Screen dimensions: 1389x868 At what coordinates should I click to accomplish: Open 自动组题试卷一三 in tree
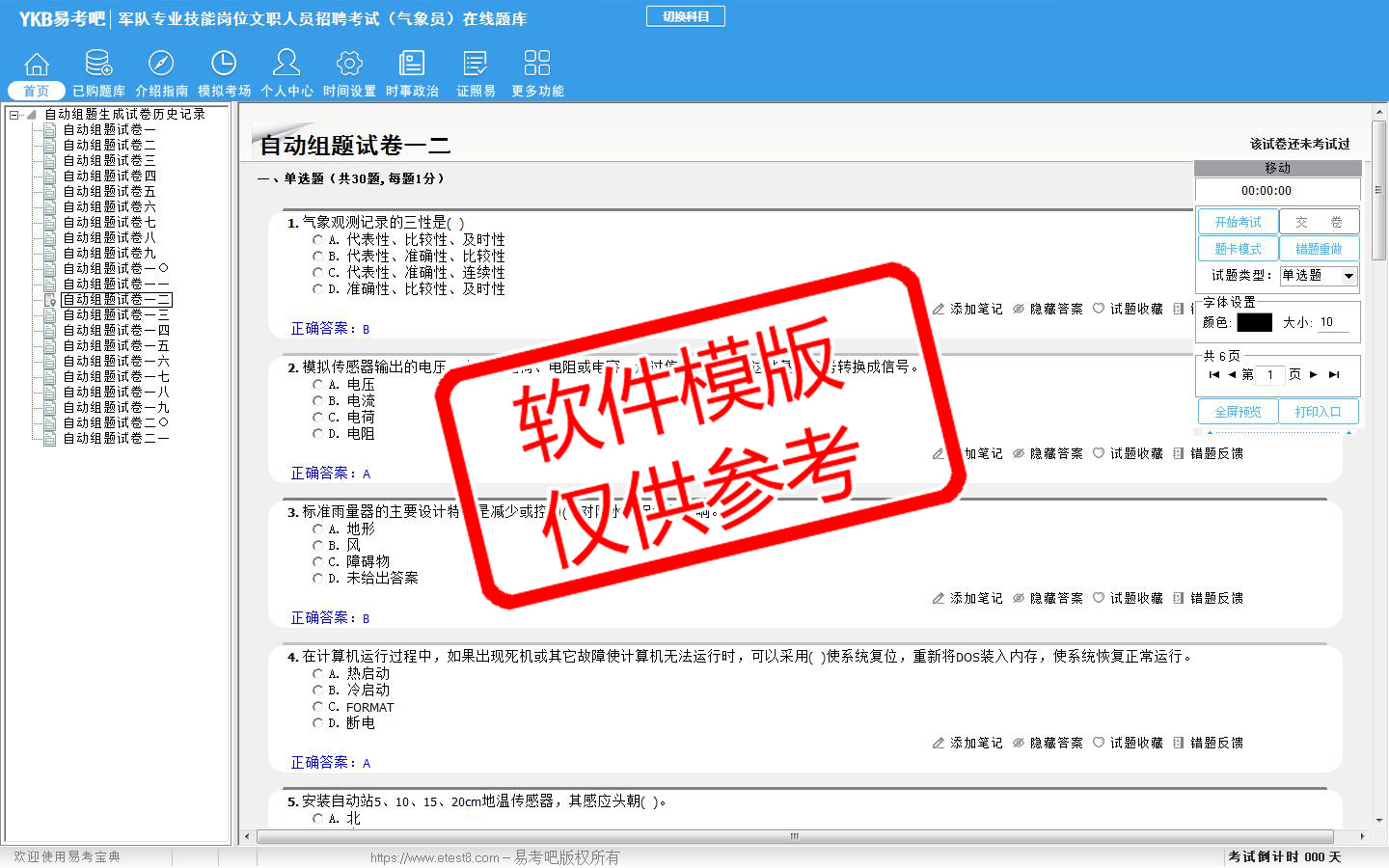(x=116, y=314)
